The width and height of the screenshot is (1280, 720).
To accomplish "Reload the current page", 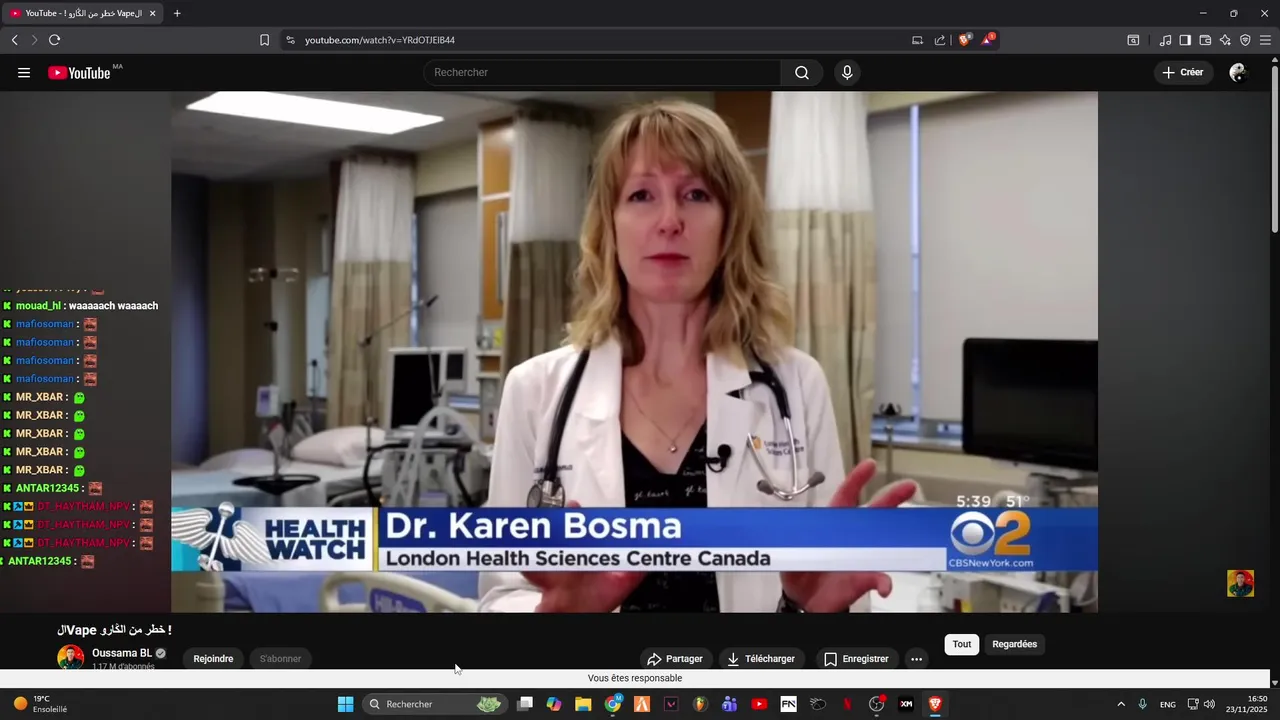I will [x=55, y=40].
